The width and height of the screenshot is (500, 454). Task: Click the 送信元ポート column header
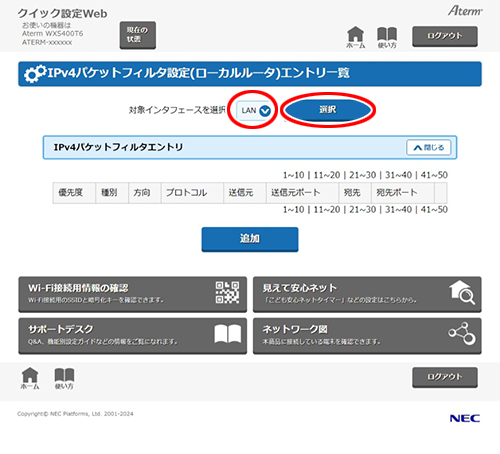(303, 193)
